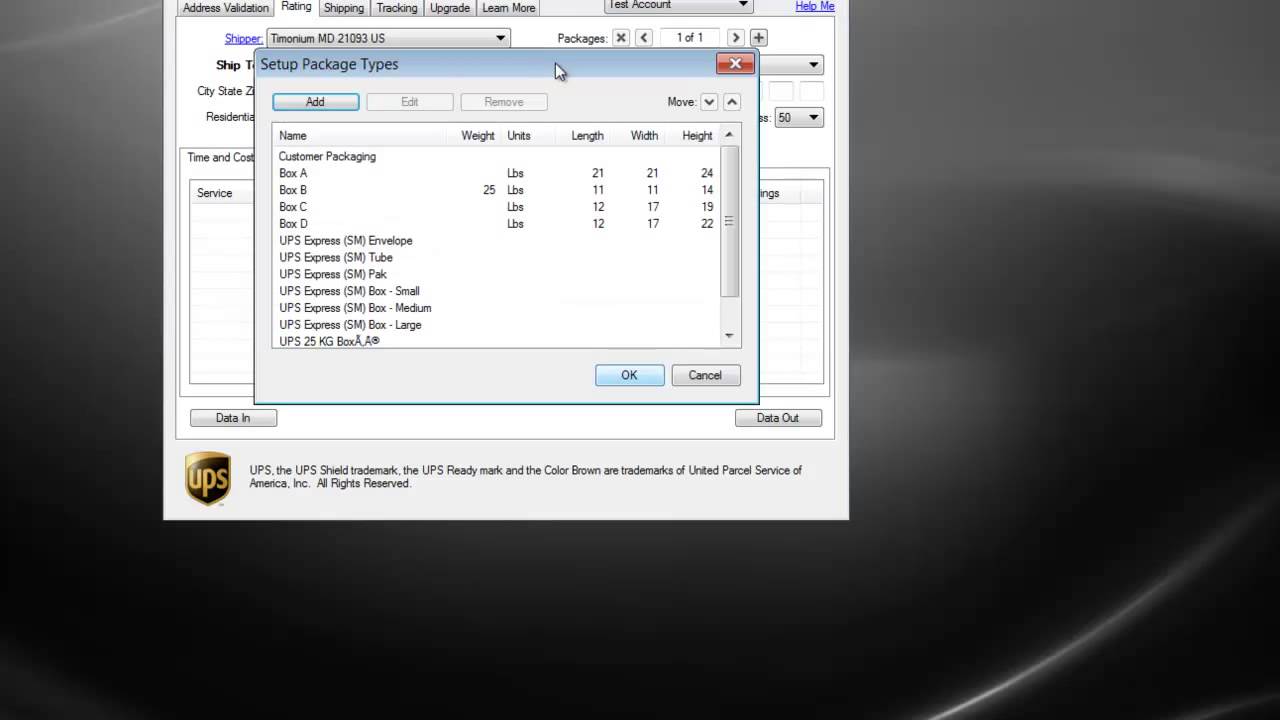Click the Service column header behind dialog
The width and height of the screenshot is (1280, 720).
[x=222, y=193]
